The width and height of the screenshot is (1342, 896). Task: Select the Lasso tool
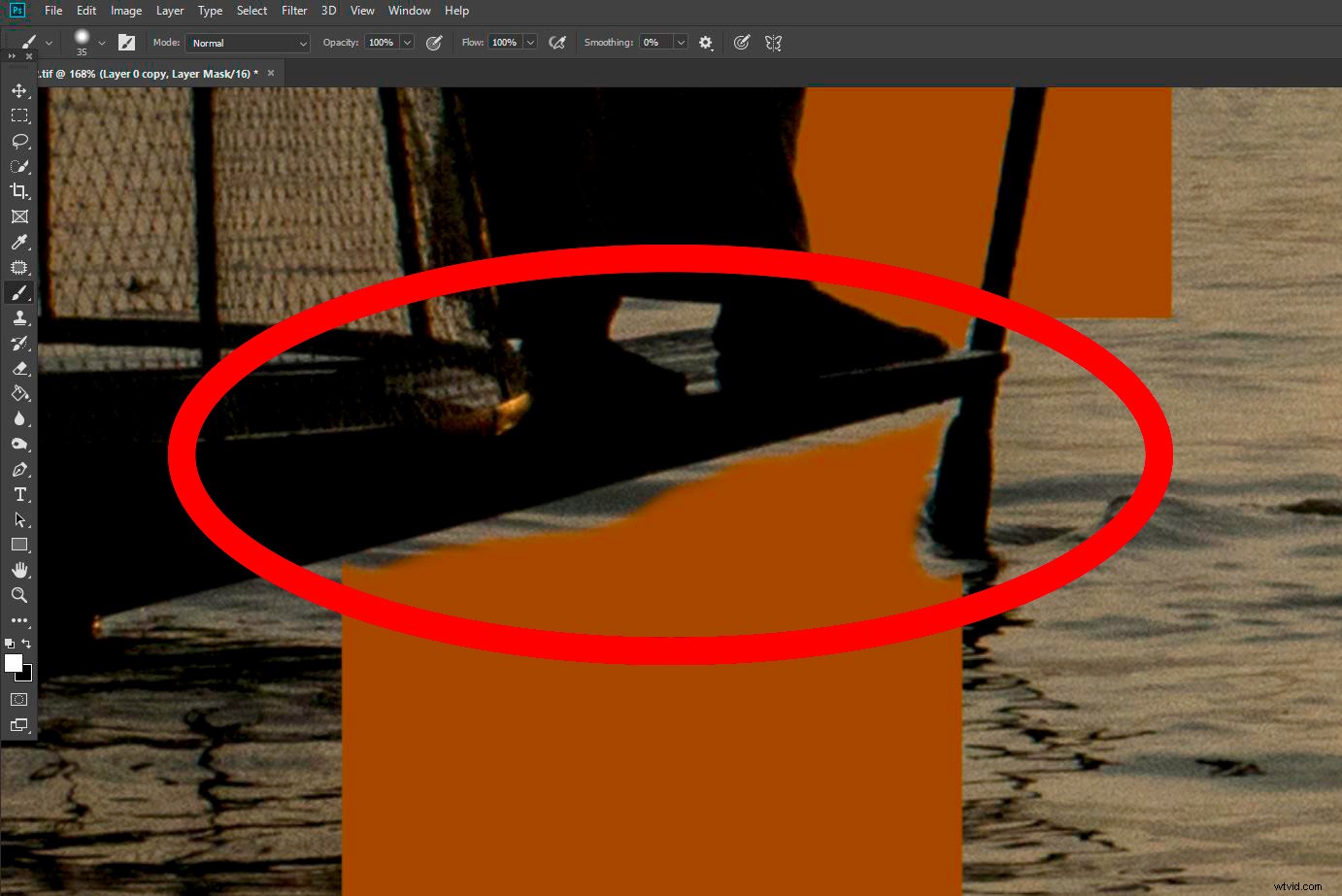coord(19,141)
